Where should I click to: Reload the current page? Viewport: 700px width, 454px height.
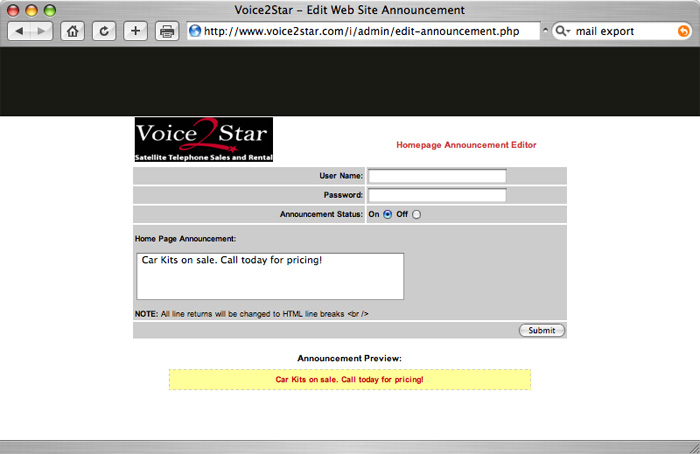tap(103, 31)
